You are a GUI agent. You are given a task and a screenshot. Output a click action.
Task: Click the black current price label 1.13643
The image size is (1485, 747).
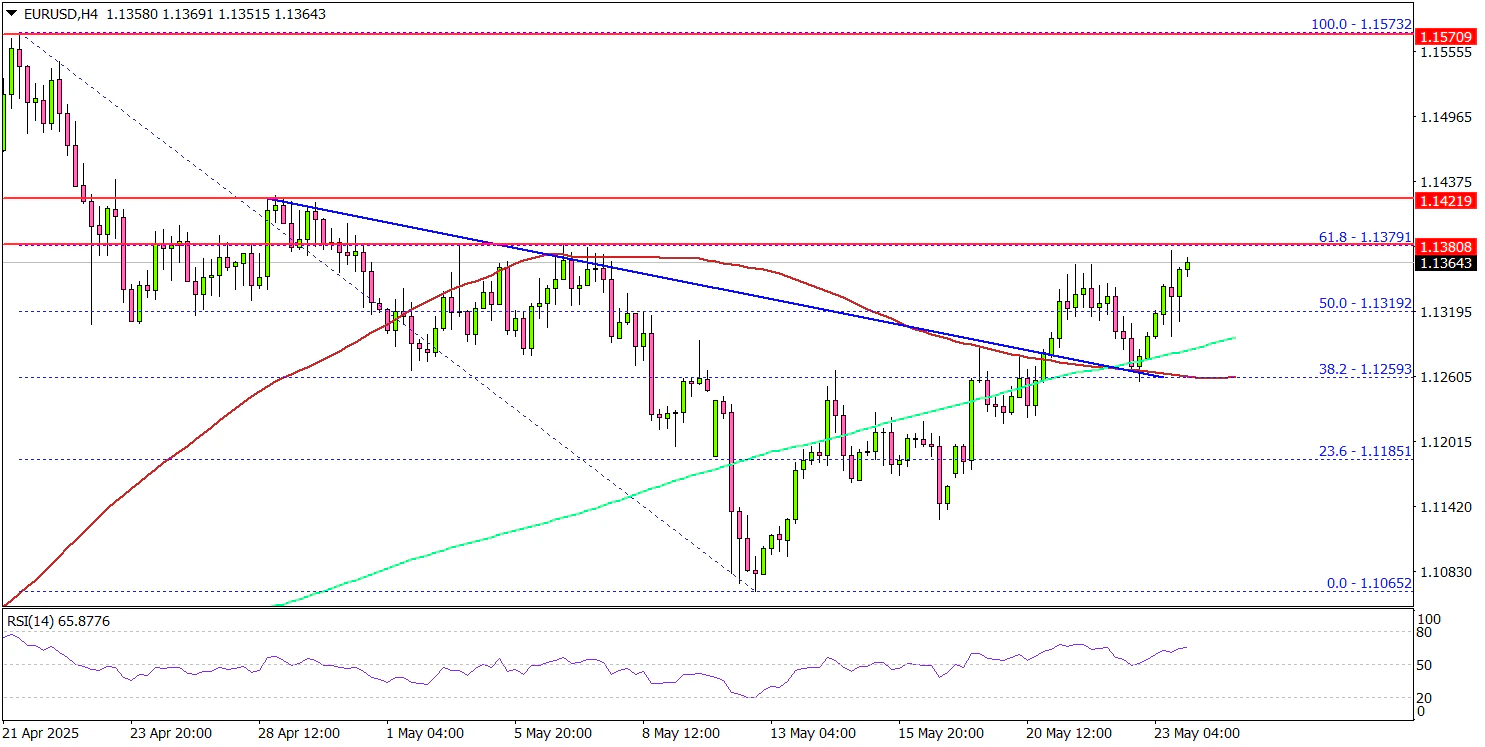(x=1448, y=263)
